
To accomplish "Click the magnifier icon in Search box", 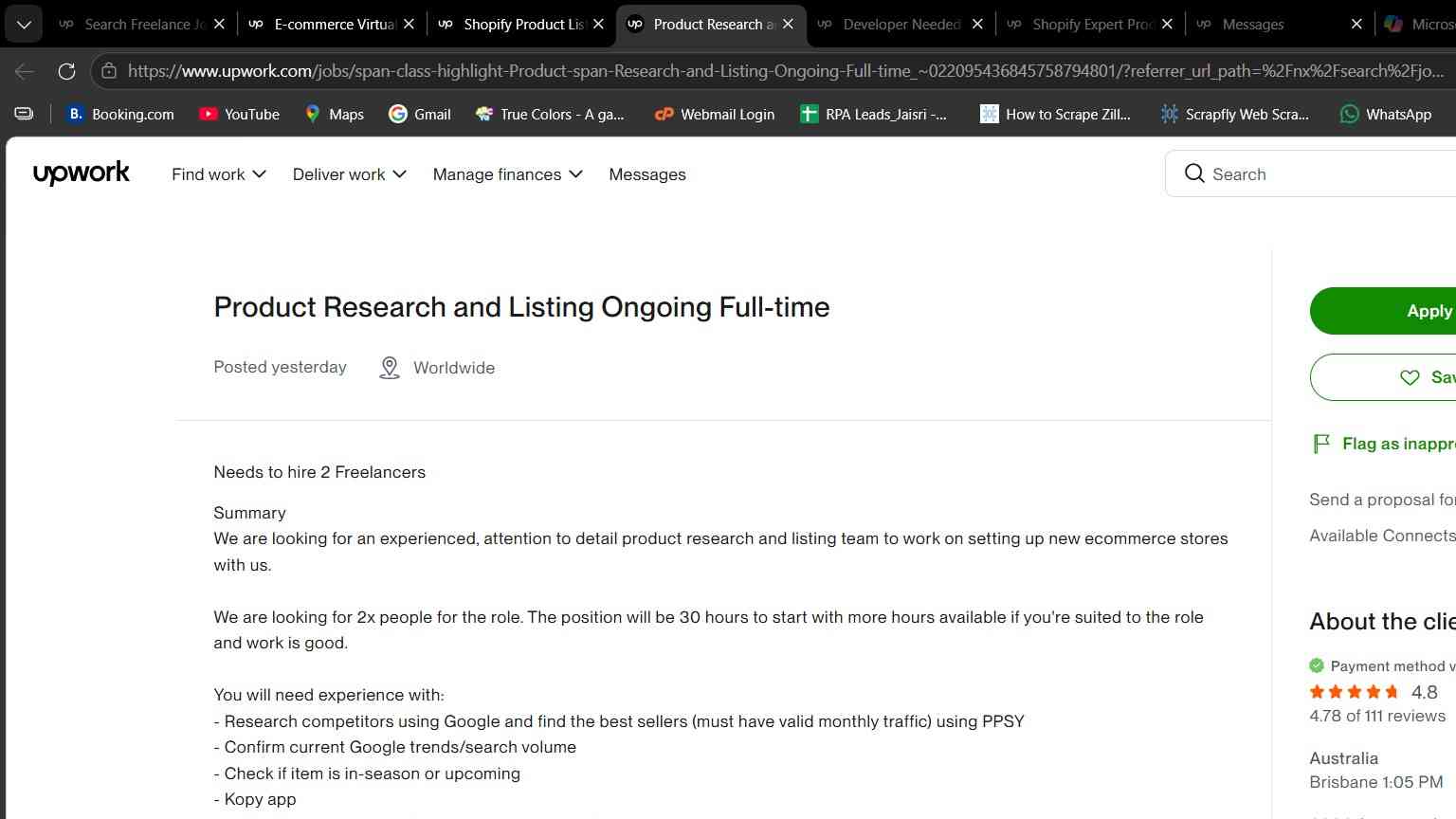I will tap(1194, 173).
